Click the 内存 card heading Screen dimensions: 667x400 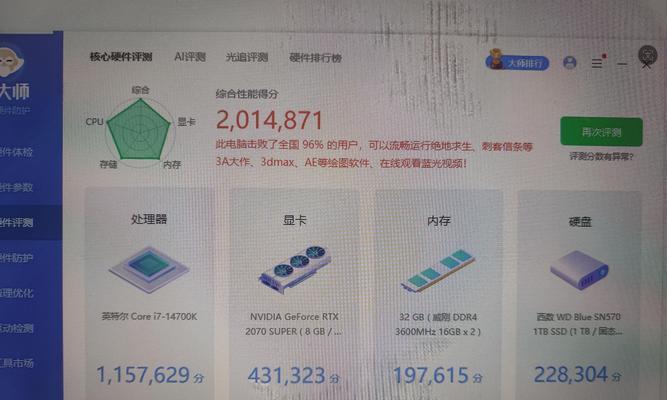tap(439, 221)
